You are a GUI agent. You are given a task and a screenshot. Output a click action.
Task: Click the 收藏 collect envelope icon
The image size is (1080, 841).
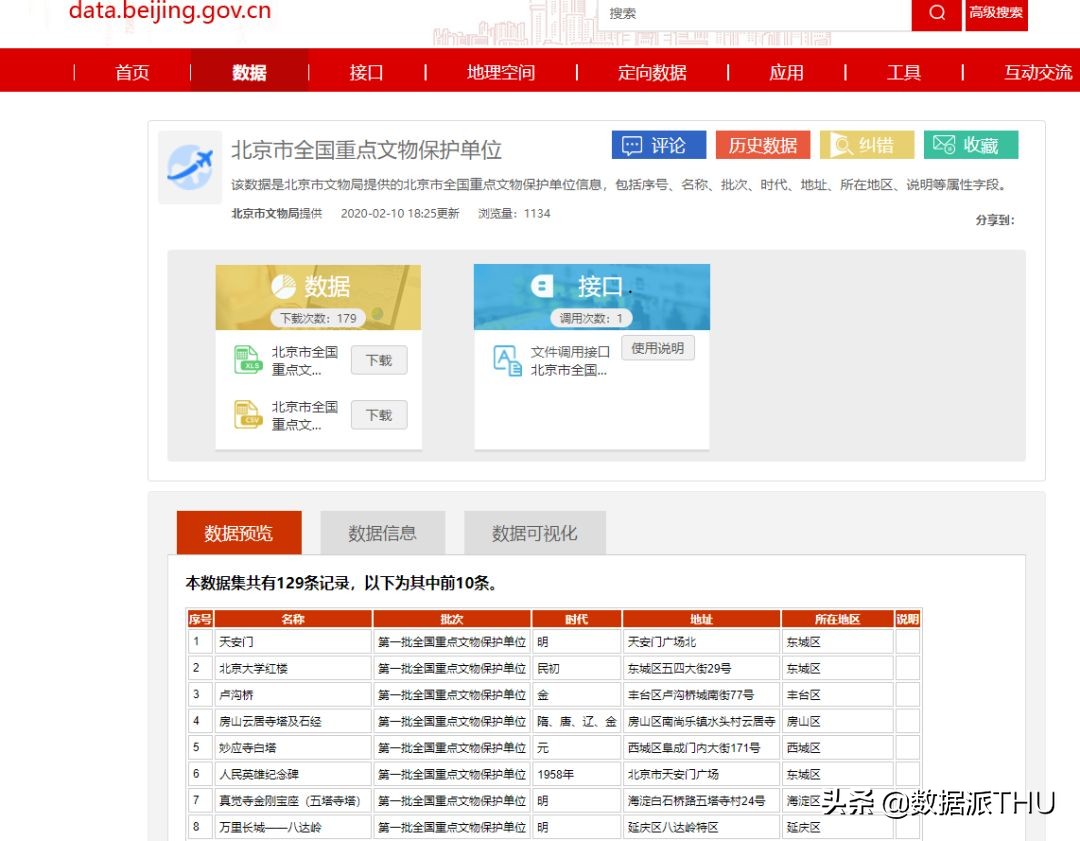[x=941, y=145]
